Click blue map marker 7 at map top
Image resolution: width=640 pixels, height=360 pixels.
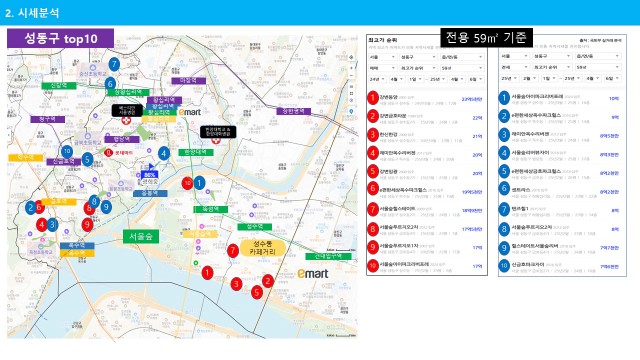pos(114,64)
